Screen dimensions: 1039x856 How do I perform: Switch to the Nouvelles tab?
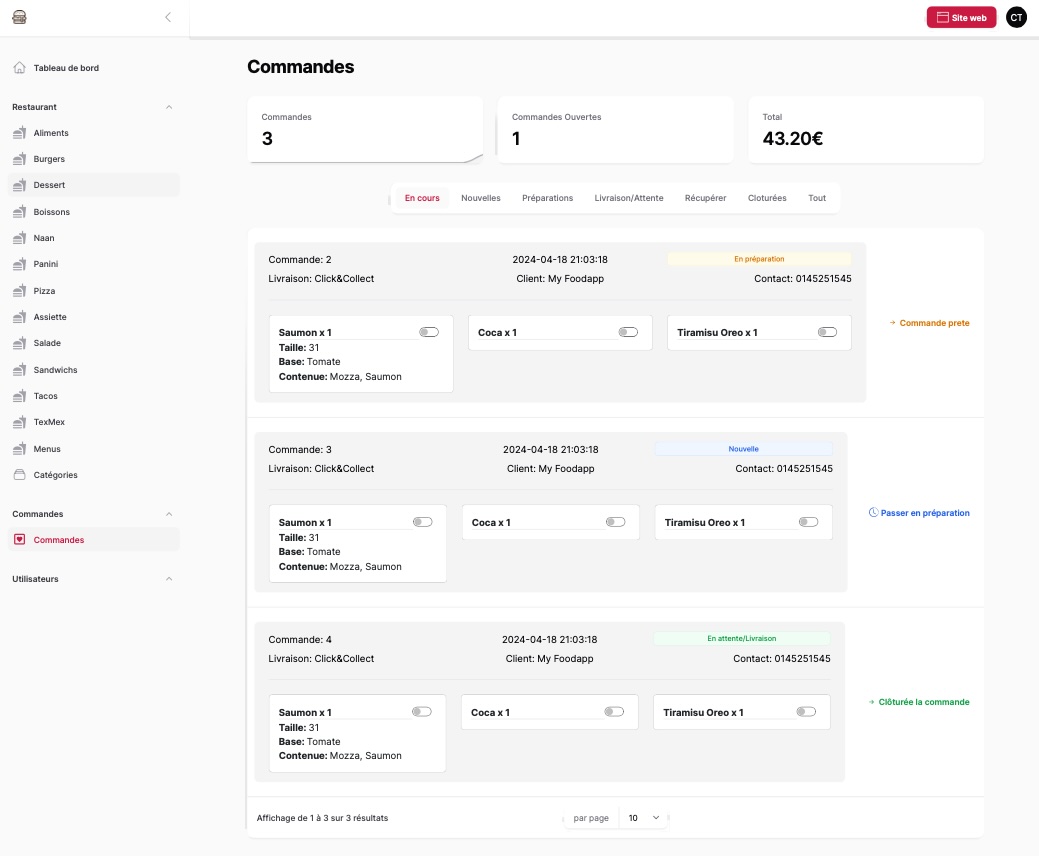click(480, 198)
